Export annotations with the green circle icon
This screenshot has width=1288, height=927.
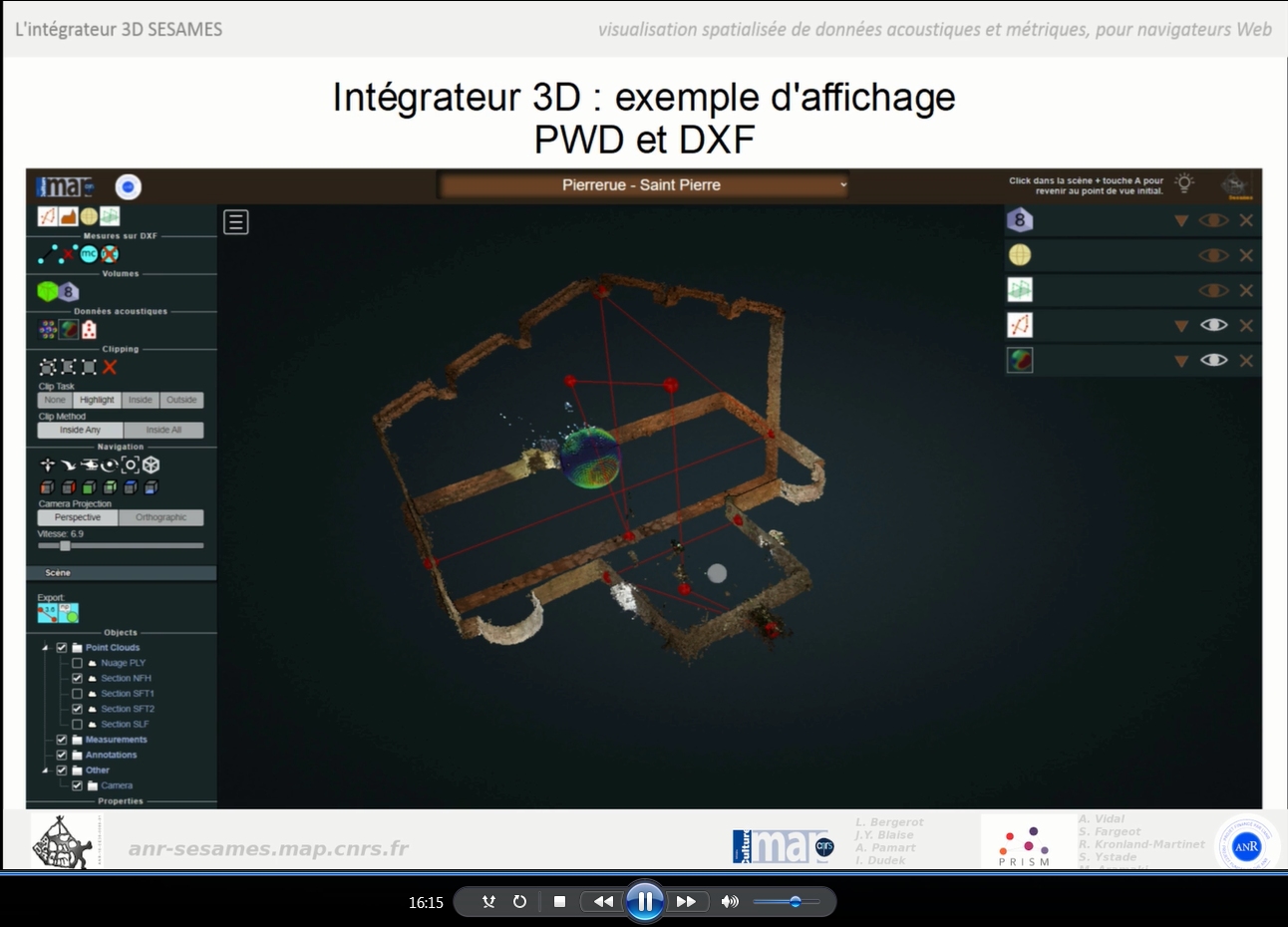tap(68, 613)
